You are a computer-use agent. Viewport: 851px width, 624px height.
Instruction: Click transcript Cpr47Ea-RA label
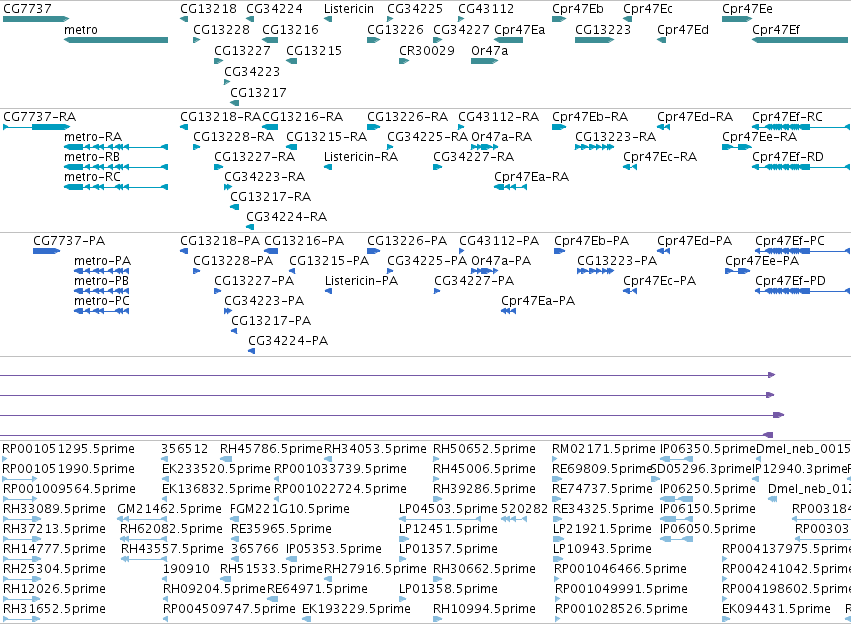[x=531, y=177]
